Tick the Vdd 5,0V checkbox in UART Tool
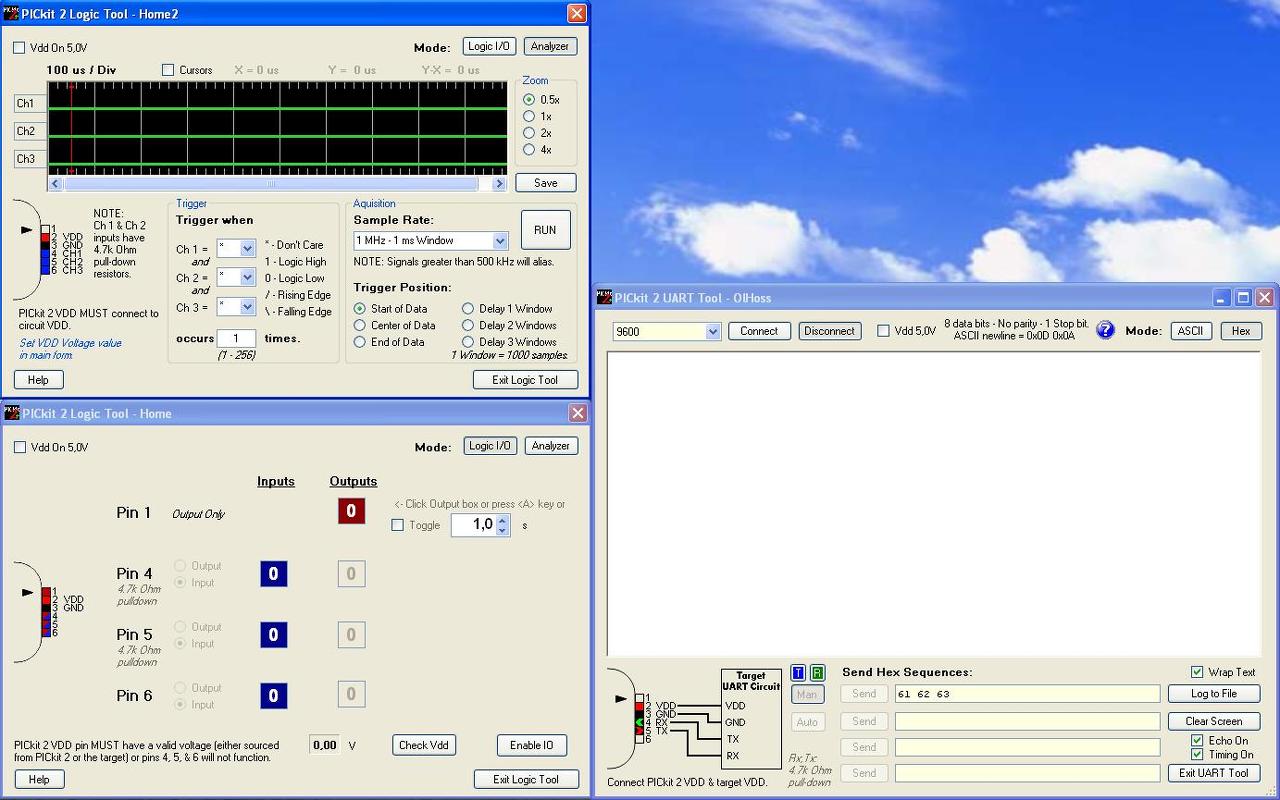This screenshot has height=800, width=1280. (883, 331)
